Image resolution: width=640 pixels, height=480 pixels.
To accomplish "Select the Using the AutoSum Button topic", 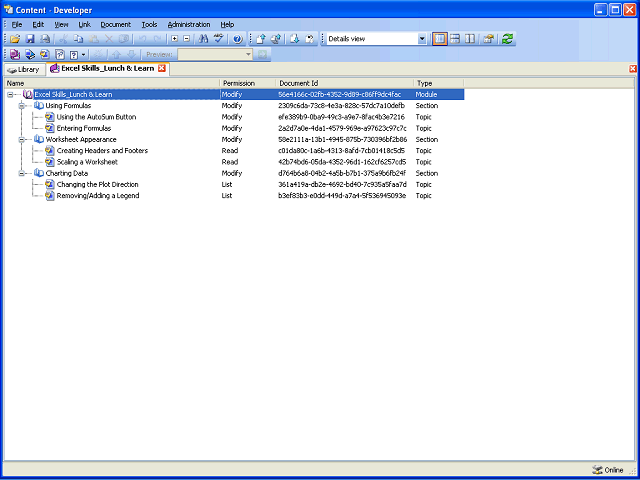I will tap(96, 117).
